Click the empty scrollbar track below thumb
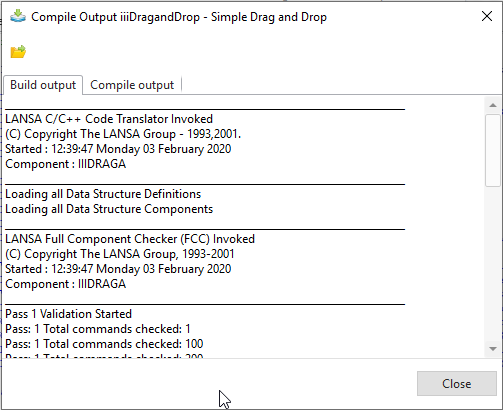Screen dimensions: 503x410 pos(493,264)
